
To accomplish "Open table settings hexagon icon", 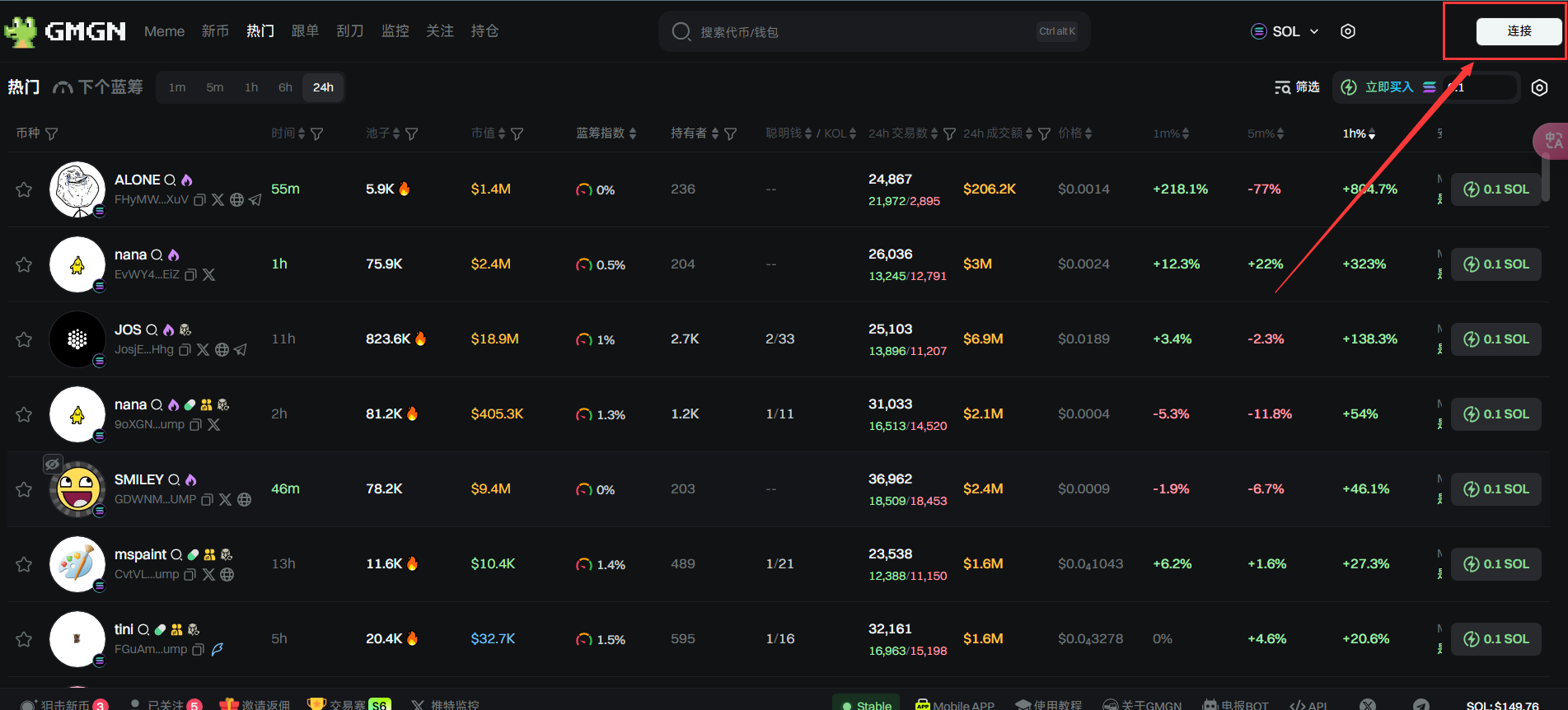I will point(1539,87).
